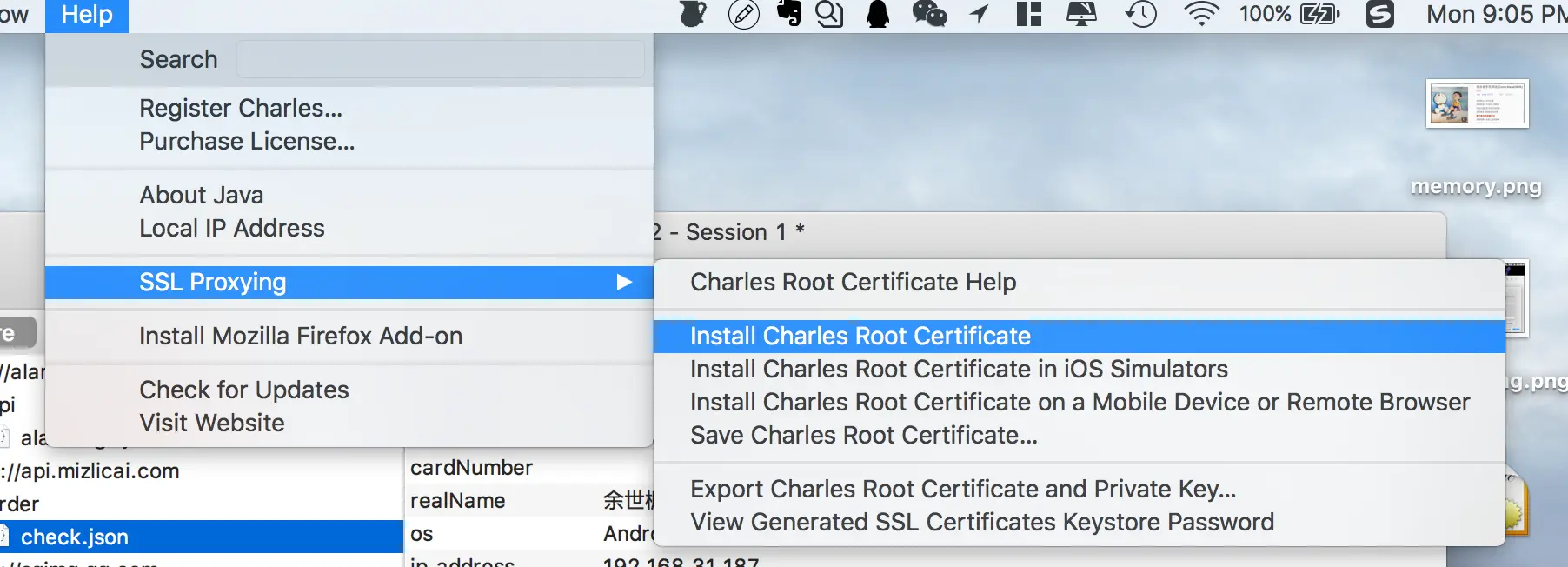This screenshot has height=567, width=1568.
Task: Open the window layout grid menu bar icon
Action: tap(1029, 14)
